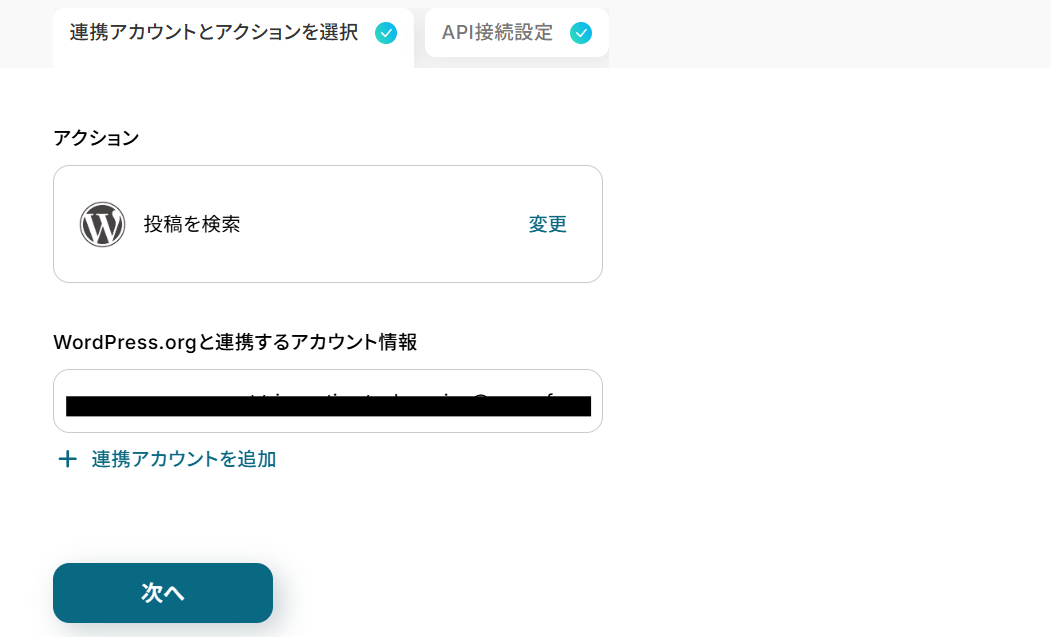Click the 変更 link to change action
Viewport: 1051px width, 637px height.
548,224
